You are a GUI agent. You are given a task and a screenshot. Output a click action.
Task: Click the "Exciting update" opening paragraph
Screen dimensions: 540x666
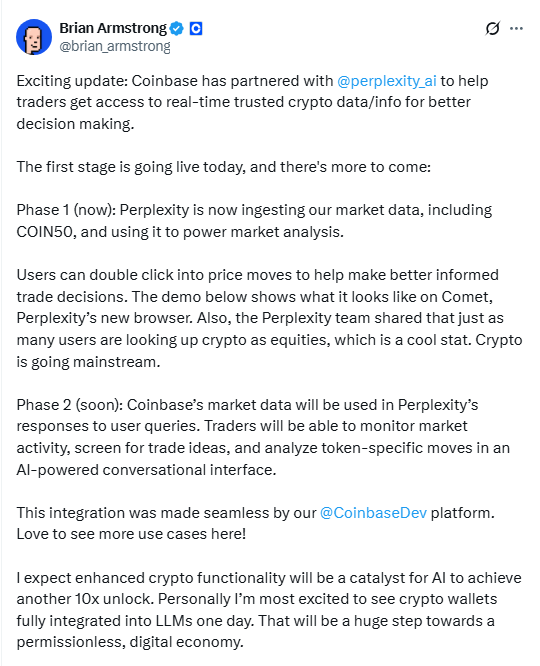pyautogui.click(x=252, y=102)
